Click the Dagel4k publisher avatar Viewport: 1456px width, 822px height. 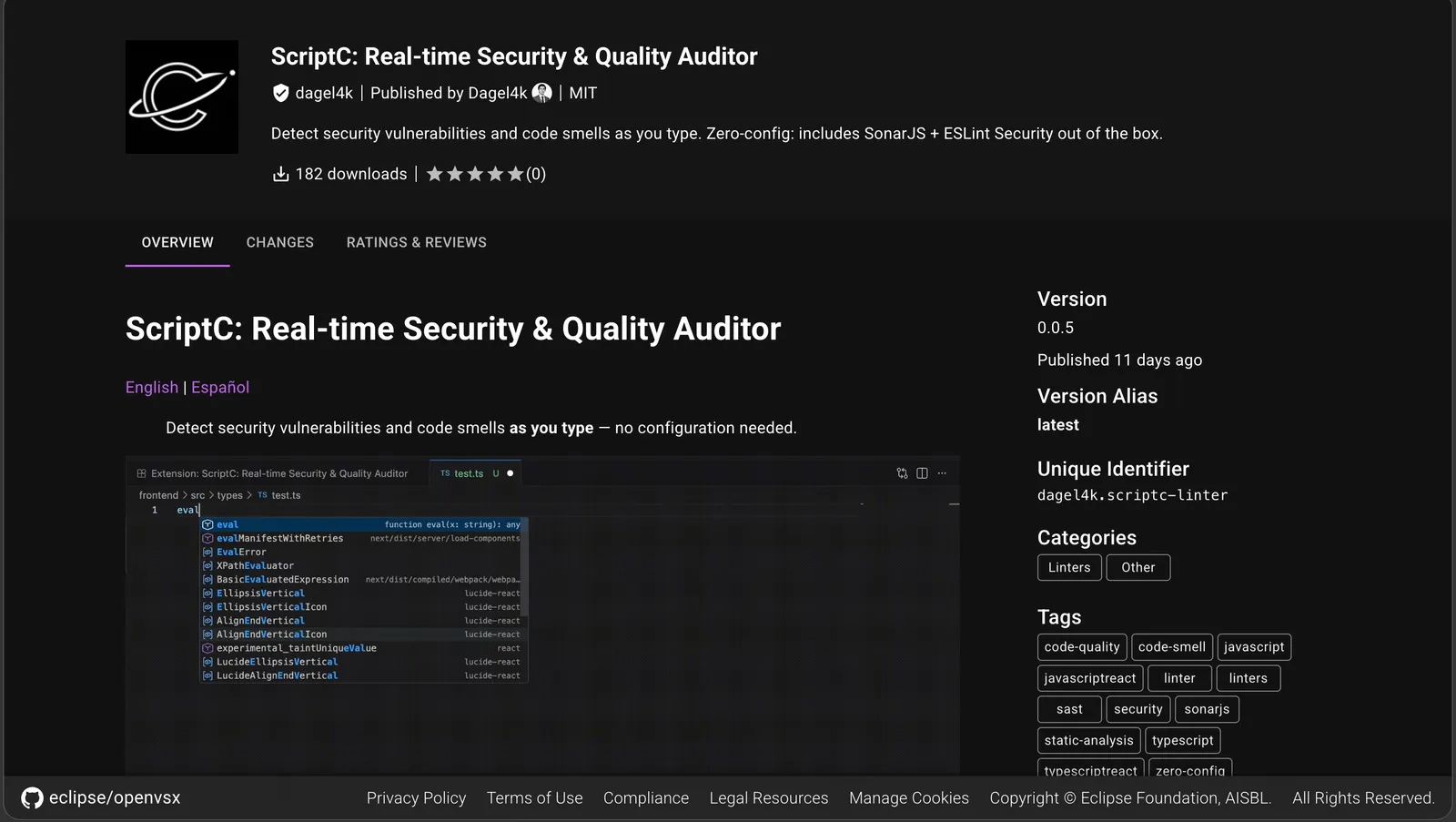coord(541,93)
